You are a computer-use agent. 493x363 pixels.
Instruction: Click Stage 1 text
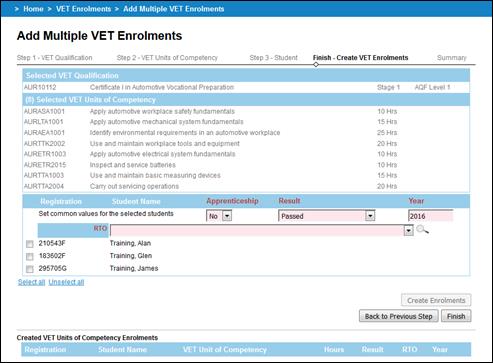pyautogui.click(x=388, y=88)
